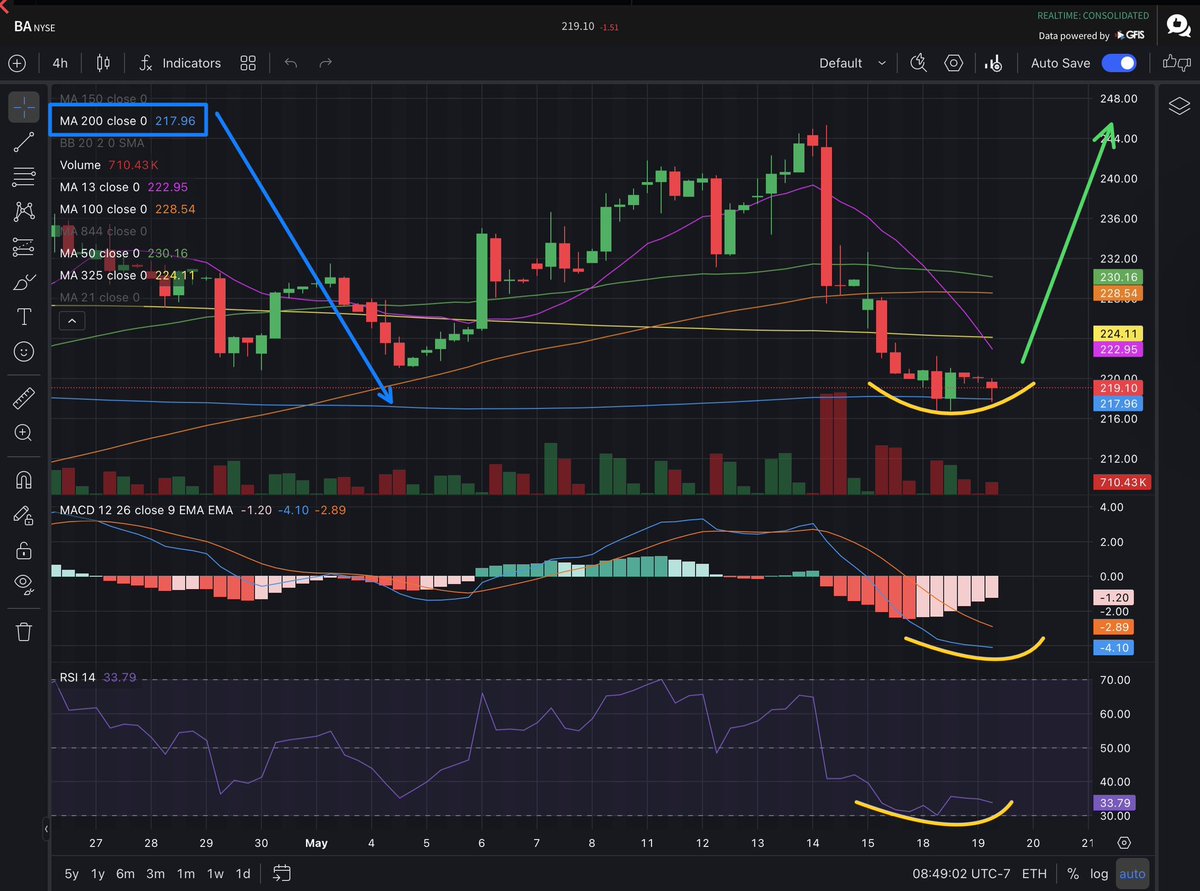Select the brush drawing tool
The width and height of the screenshot is (1200, 891).
24,282
